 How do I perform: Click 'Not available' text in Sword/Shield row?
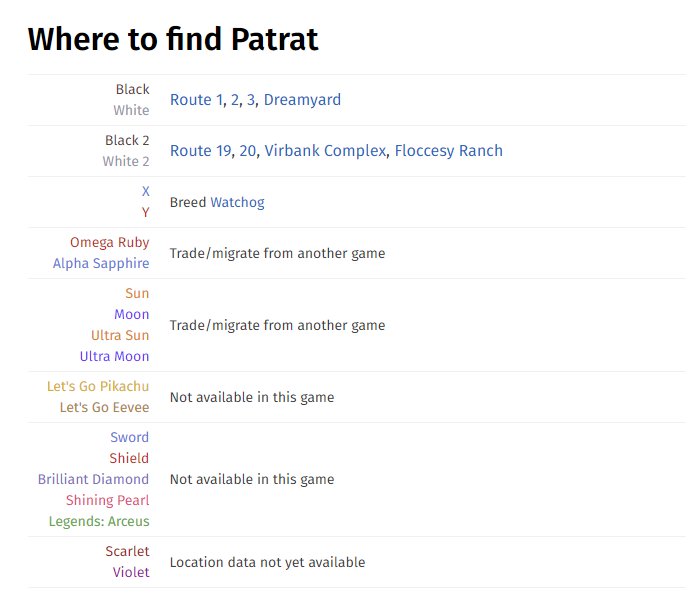click(x=252, y=480)
